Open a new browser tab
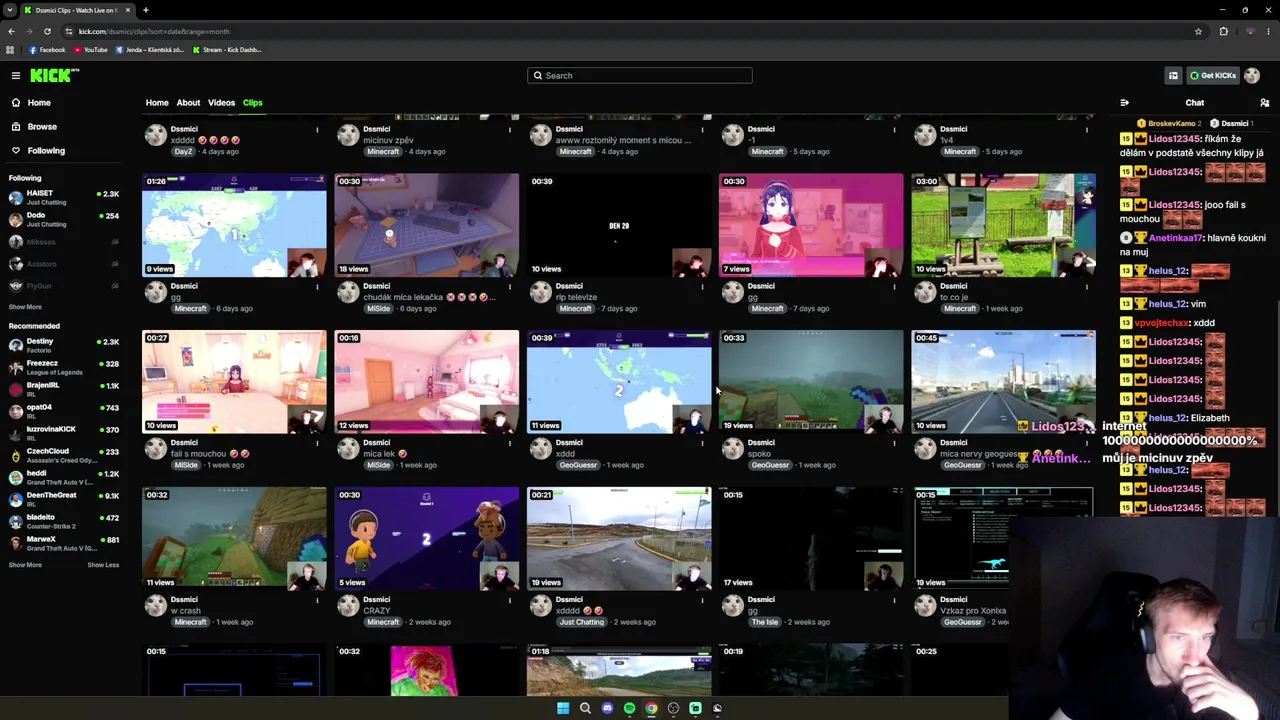 pos(145,10)
